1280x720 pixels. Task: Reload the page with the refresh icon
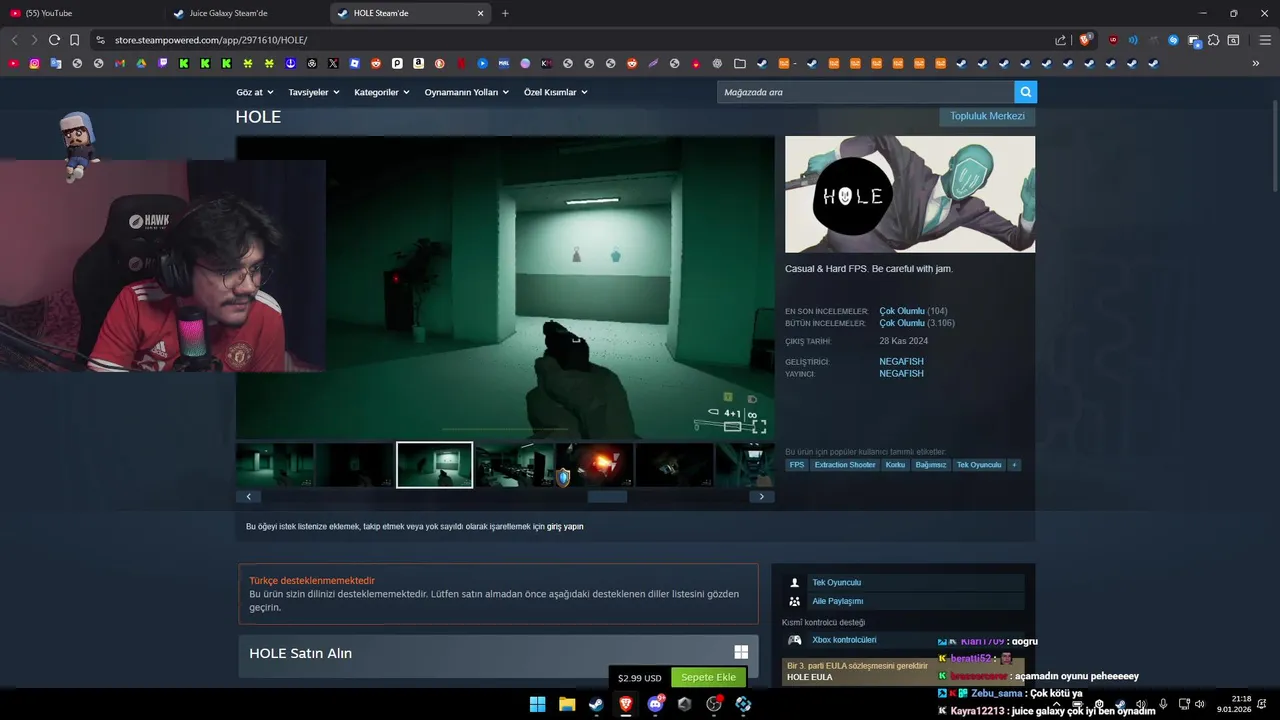click(54, 40)
